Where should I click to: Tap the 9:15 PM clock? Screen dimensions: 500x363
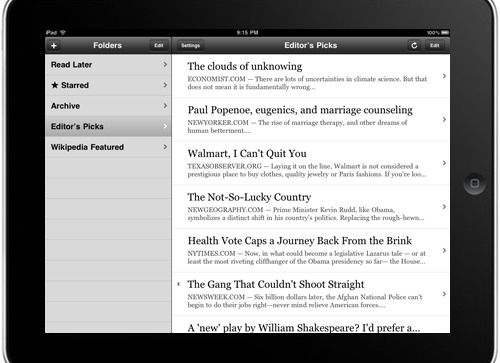pyautogui.click(x=247, y=33)
